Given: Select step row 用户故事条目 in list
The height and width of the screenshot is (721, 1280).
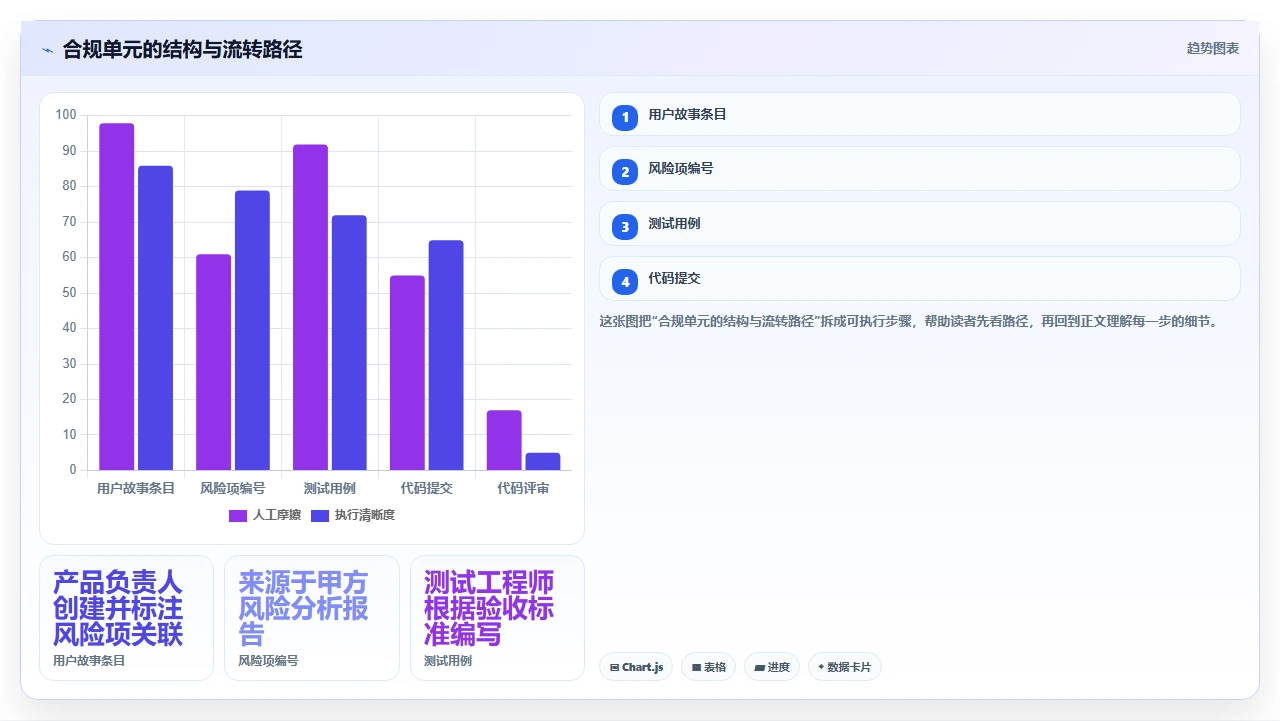Looking at the screenshot, I should click(920, 114).
